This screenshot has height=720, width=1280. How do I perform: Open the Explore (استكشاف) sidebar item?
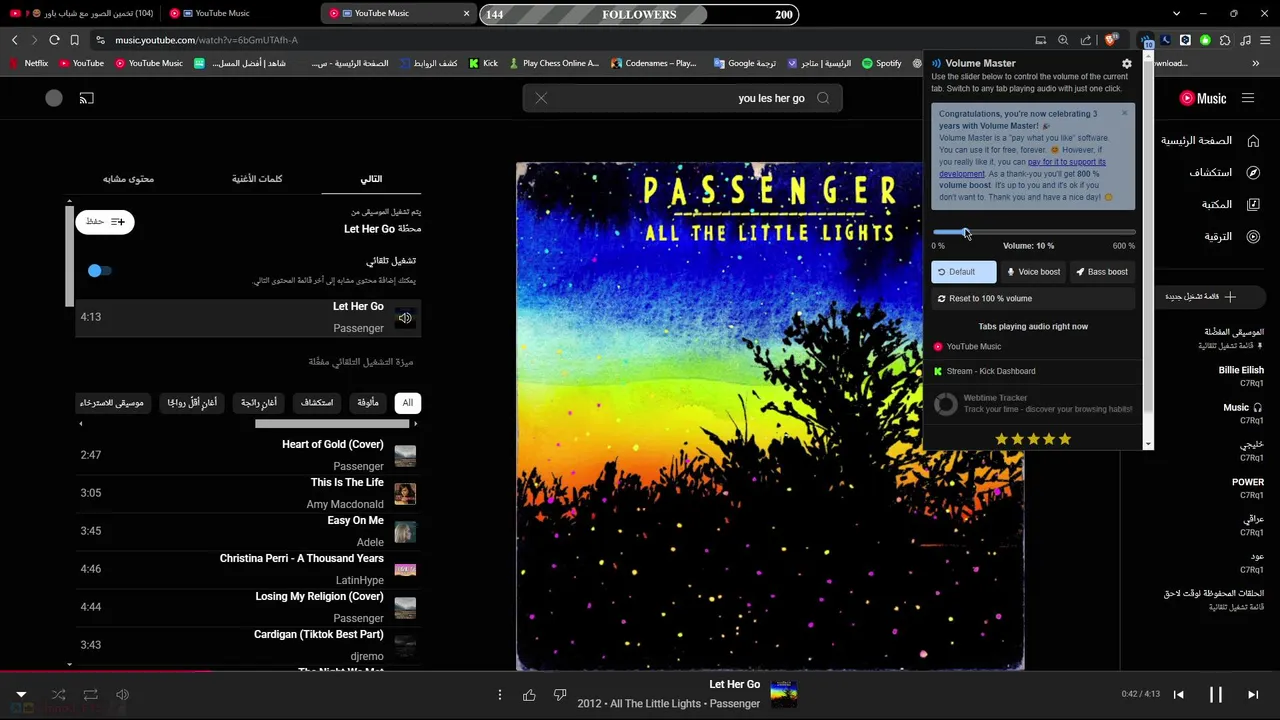point(1224,173)
